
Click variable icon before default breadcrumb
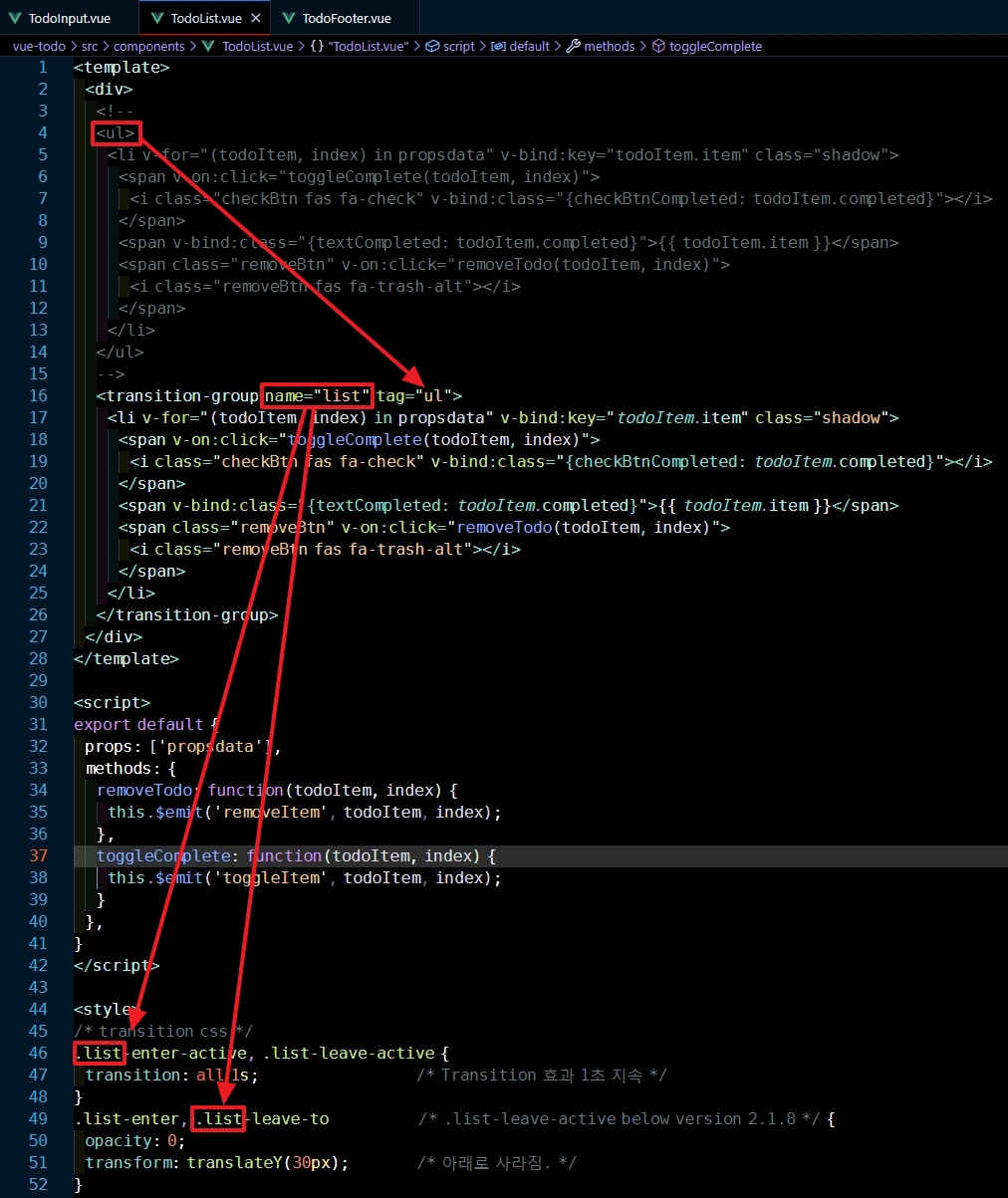(498, 46)
